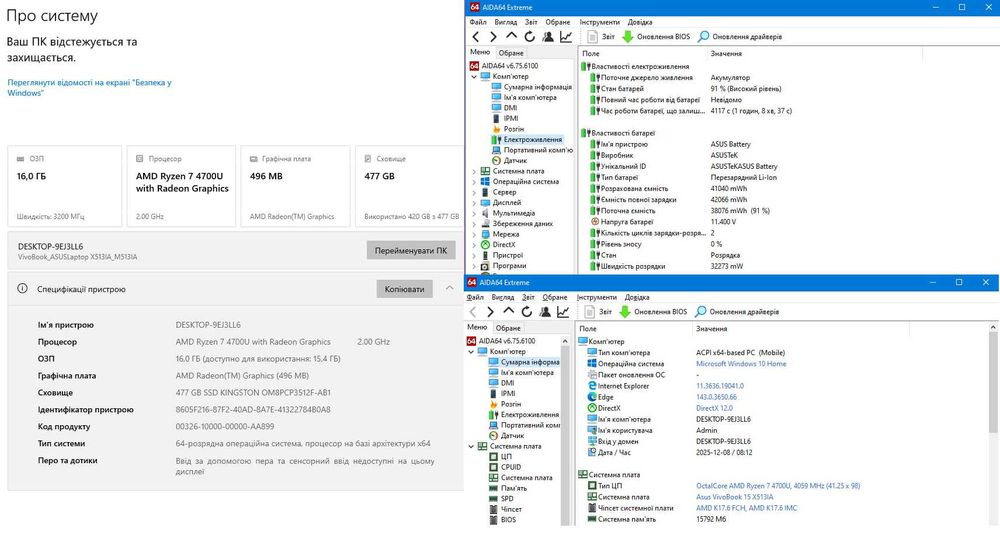Collapse Специфікації пристрою section chevron

[x=450, y=288]
